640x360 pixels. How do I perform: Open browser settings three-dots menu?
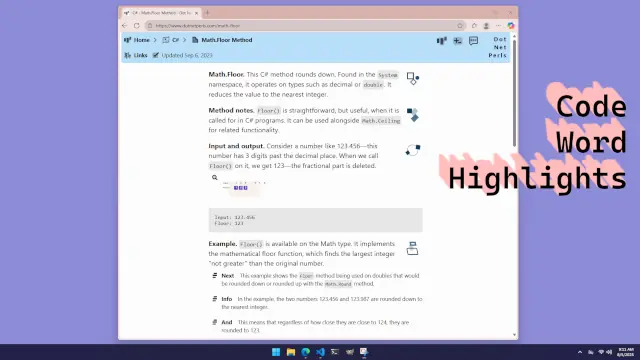pos(498,26)
